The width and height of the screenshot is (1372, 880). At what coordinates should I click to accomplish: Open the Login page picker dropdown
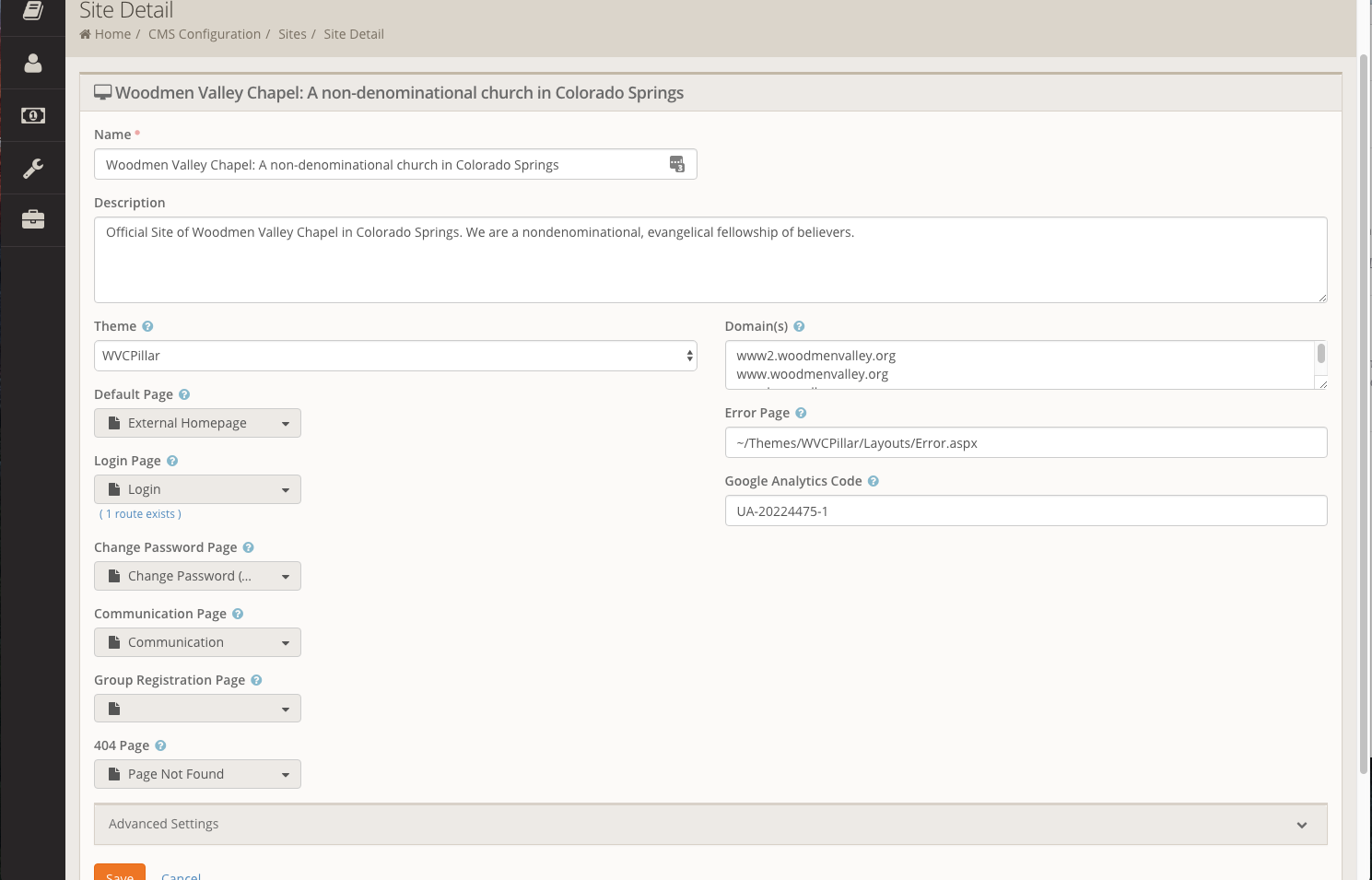[x=197, y=489]
